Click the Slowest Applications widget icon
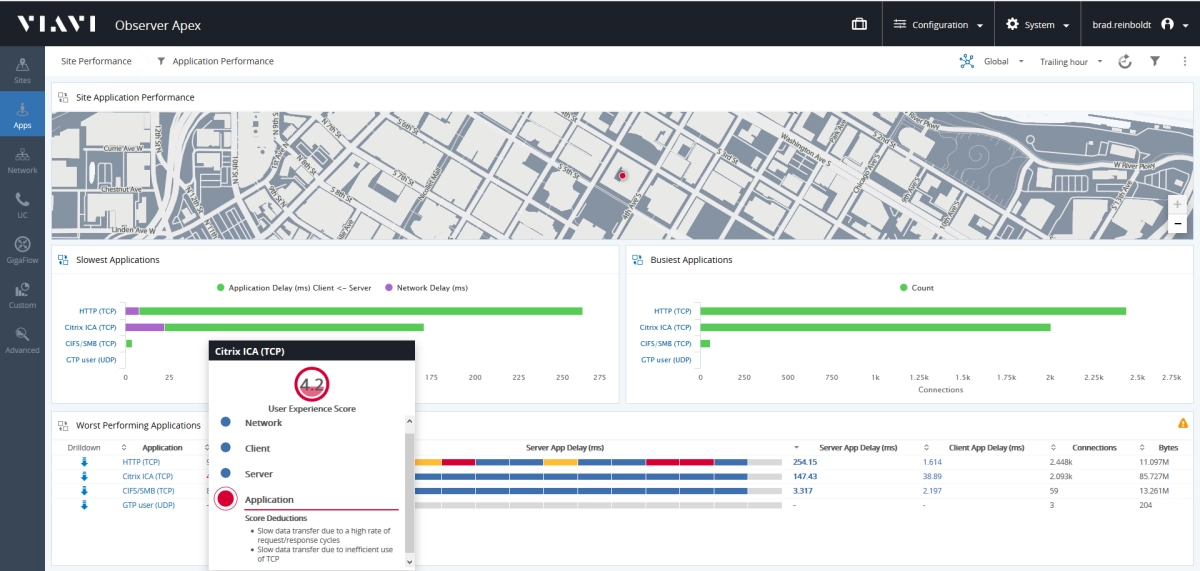This screenshot has width=1200, height=571. coord(63,259)
